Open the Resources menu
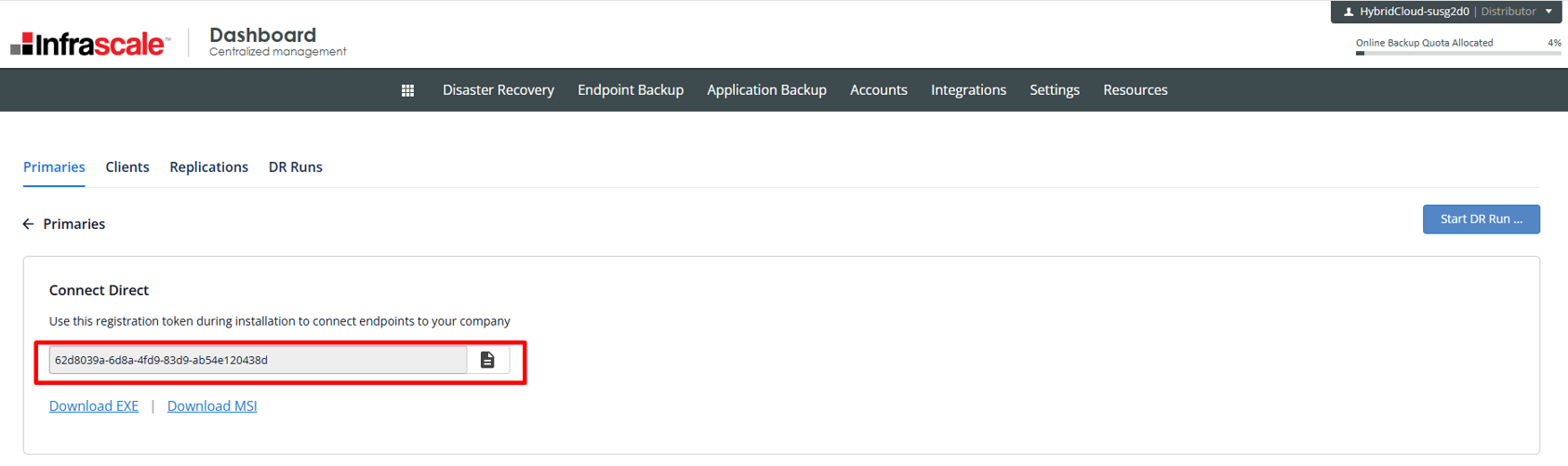The height and width of the screenshot is (466, 1568). tap(1135, 90)
